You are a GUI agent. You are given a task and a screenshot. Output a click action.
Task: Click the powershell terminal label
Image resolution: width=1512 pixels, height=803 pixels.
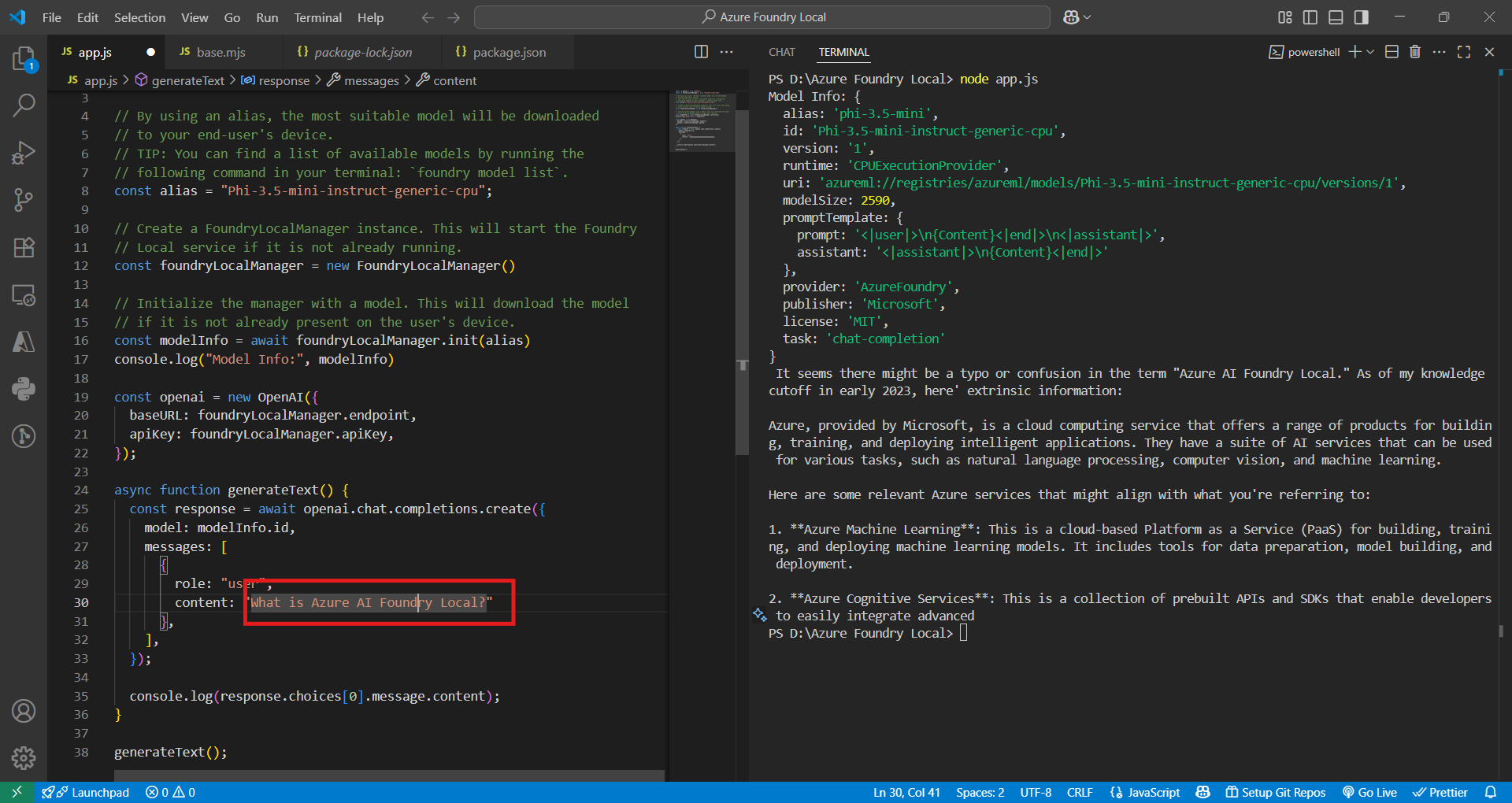[1304, 52]
